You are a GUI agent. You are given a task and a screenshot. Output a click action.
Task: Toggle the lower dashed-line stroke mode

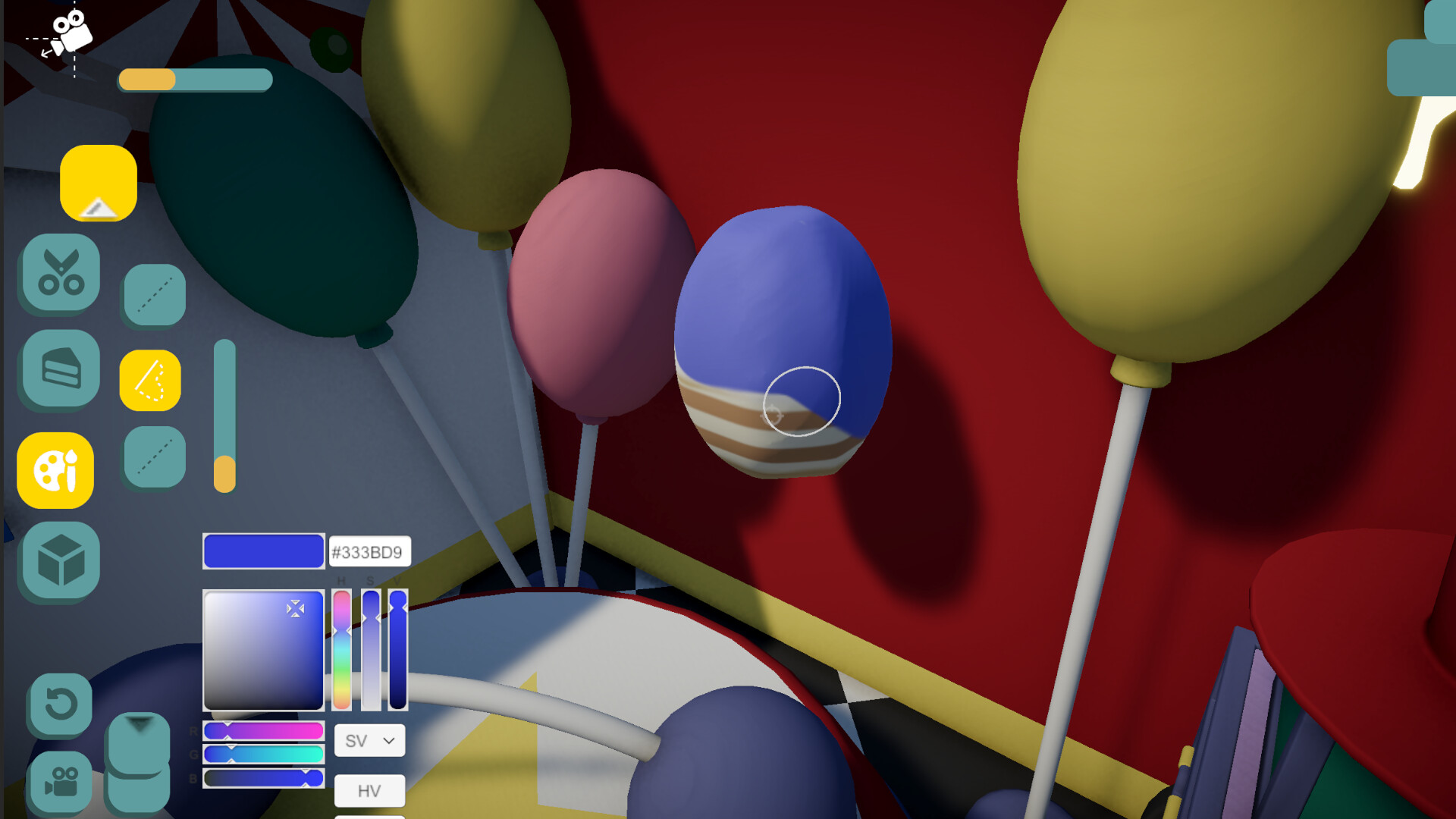point(155,457)
